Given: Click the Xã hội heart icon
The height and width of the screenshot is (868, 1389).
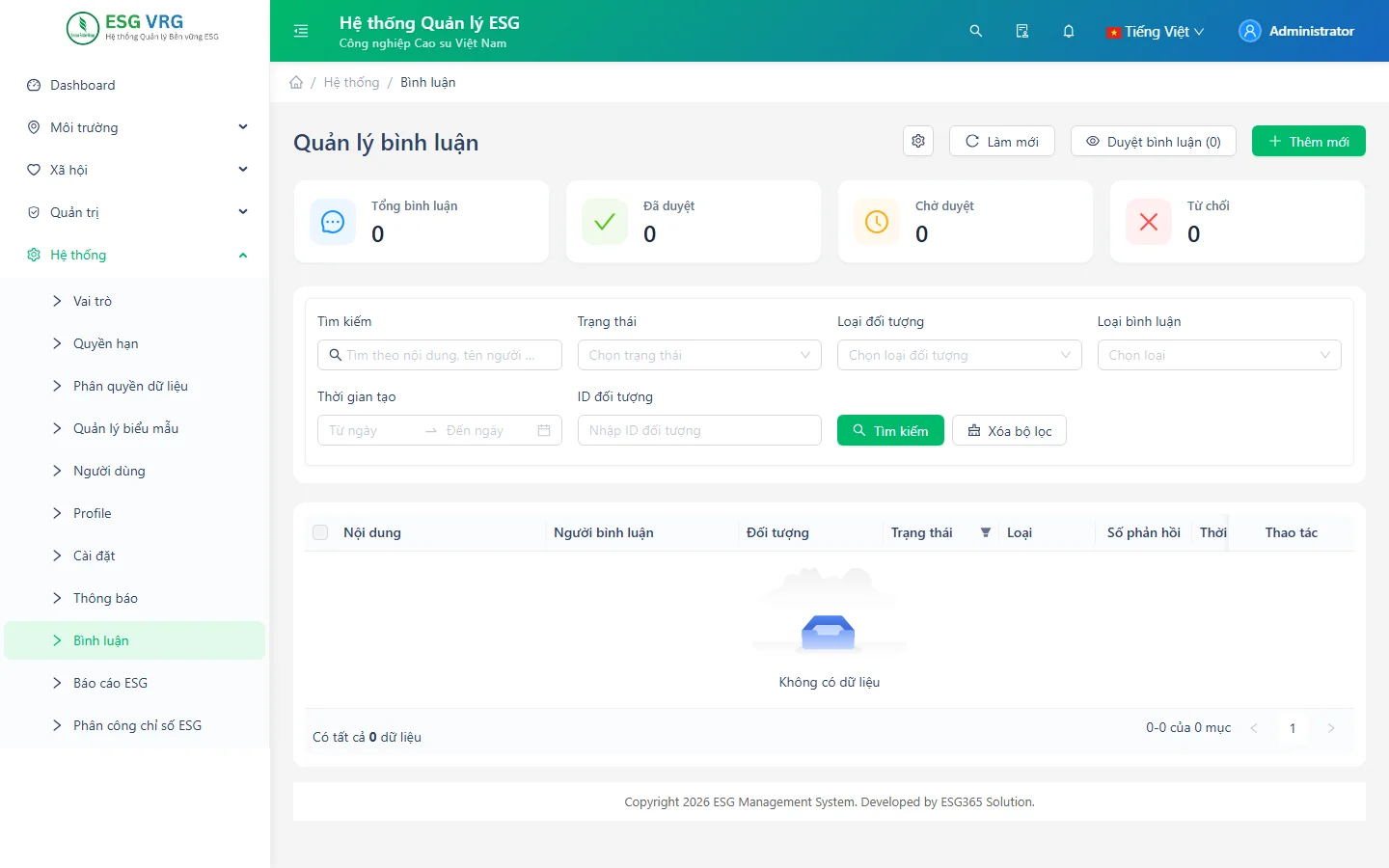Looking at the screenshot, I should 34,170.
